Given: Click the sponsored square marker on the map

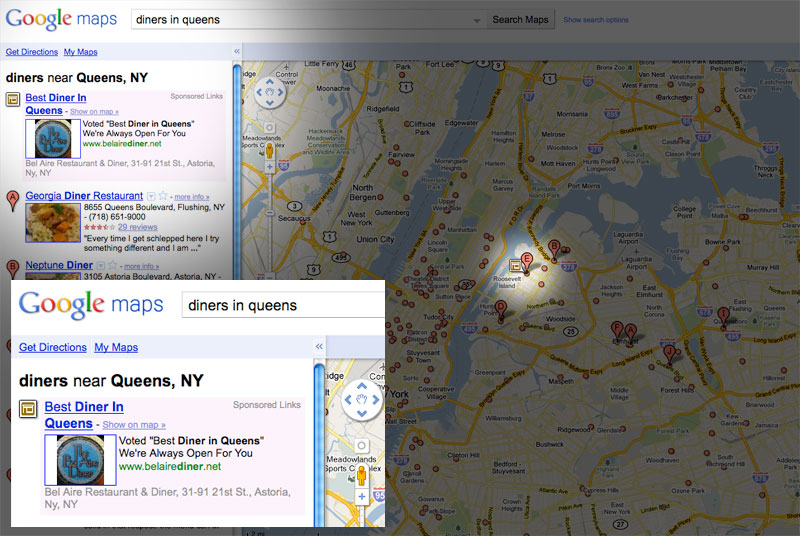Looking at the screenshot, I should click(515, 265).
